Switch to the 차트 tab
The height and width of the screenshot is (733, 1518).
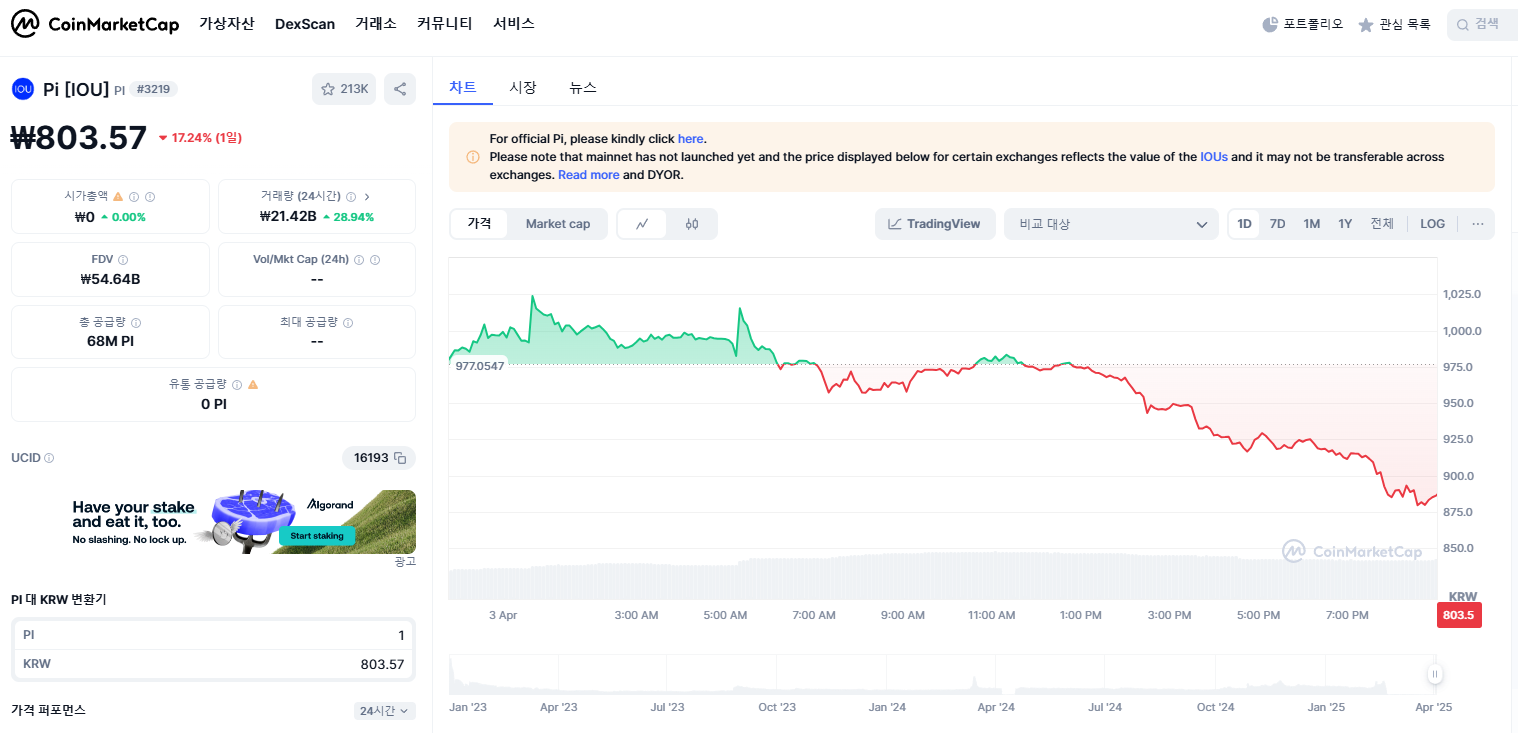coord(463,87)
